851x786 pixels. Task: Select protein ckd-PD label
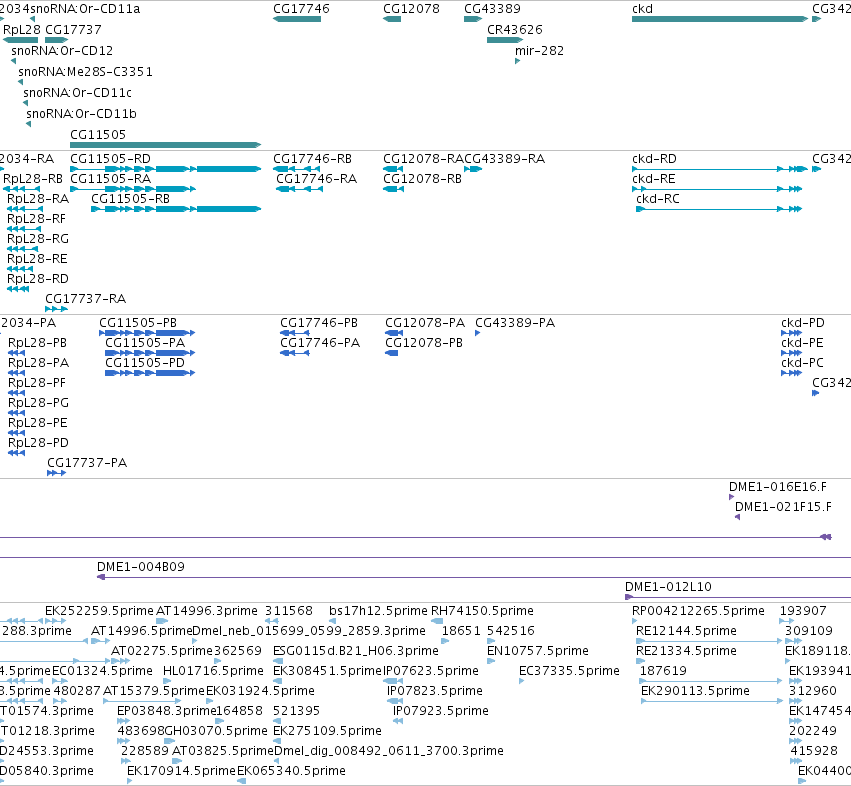(x=803, y=322)
